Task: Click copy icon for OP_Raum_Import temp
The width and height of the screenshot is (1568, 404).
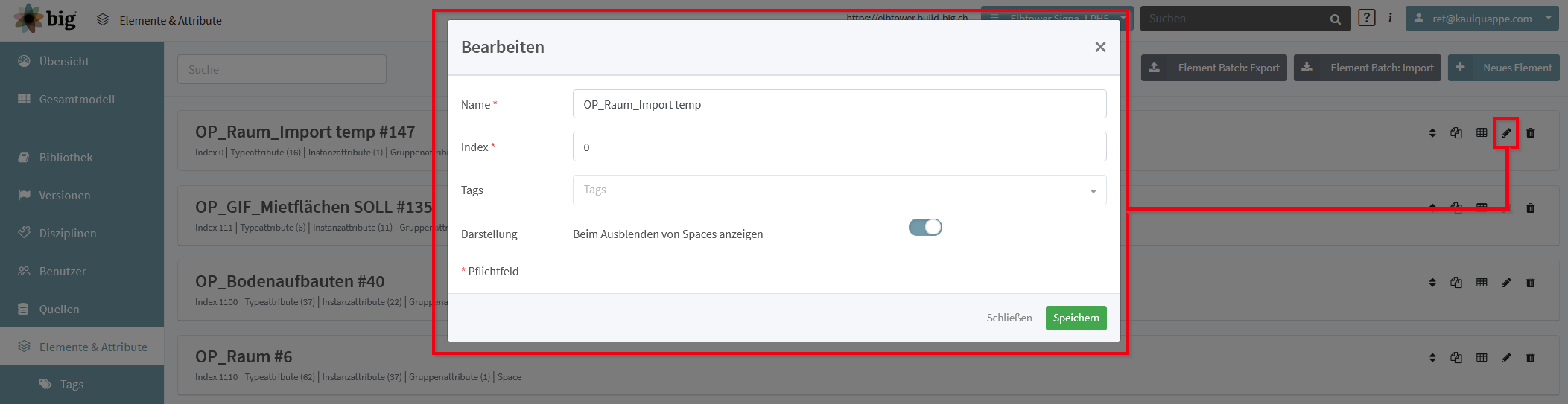Action: (1456, 133)
